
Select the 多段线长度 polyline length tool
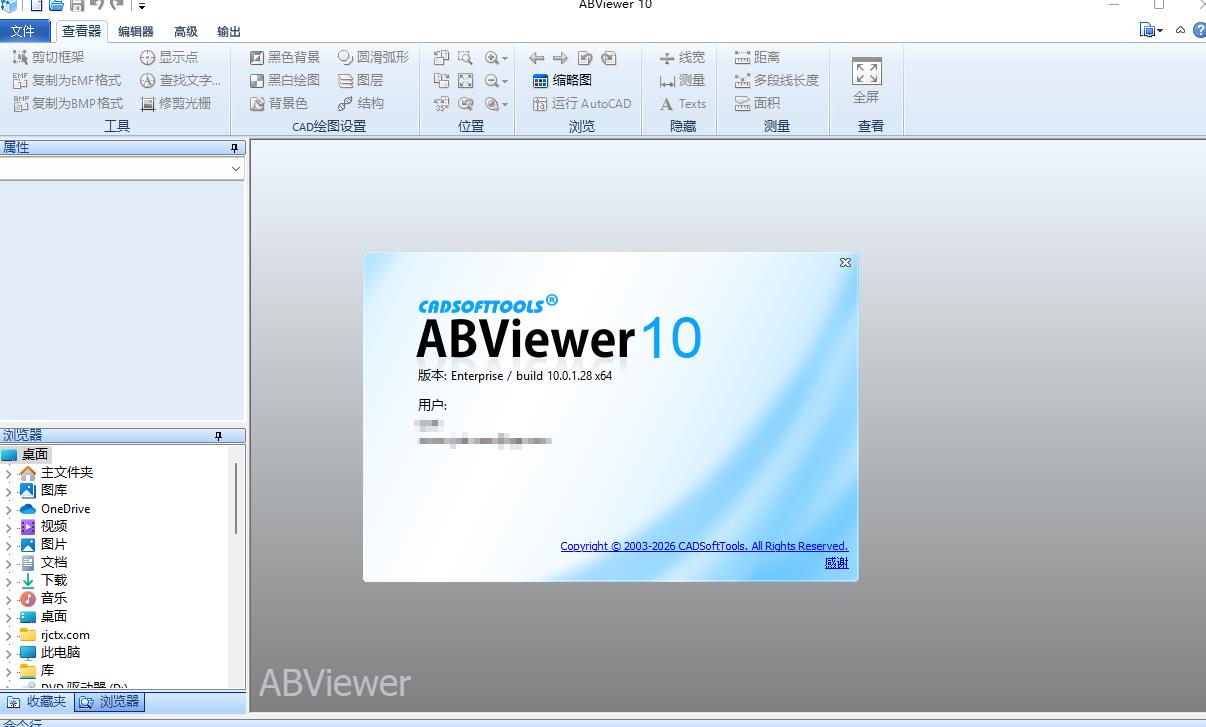pyautogui.click(x=776, y=80)
